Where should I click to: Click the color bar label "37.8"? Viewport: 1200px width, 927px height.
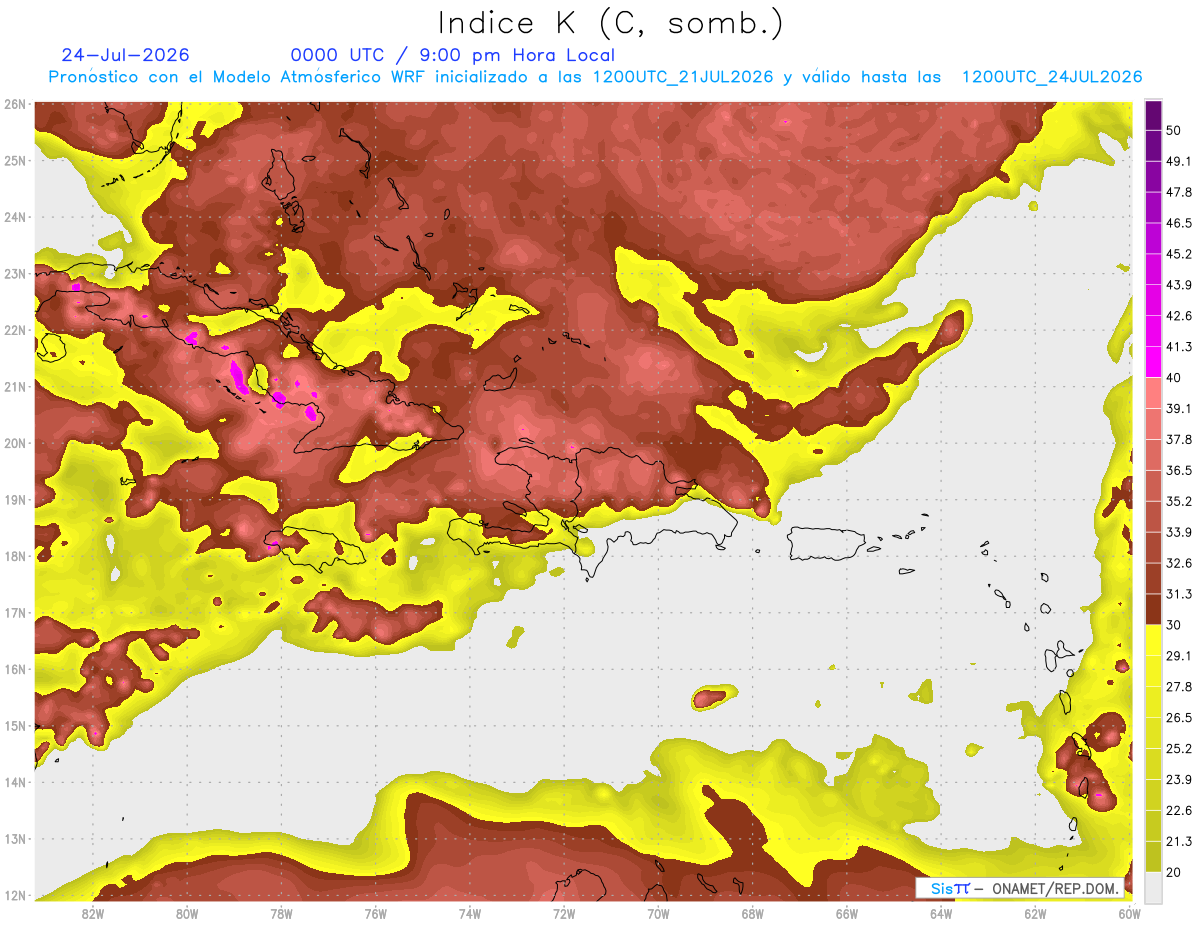1179,439
